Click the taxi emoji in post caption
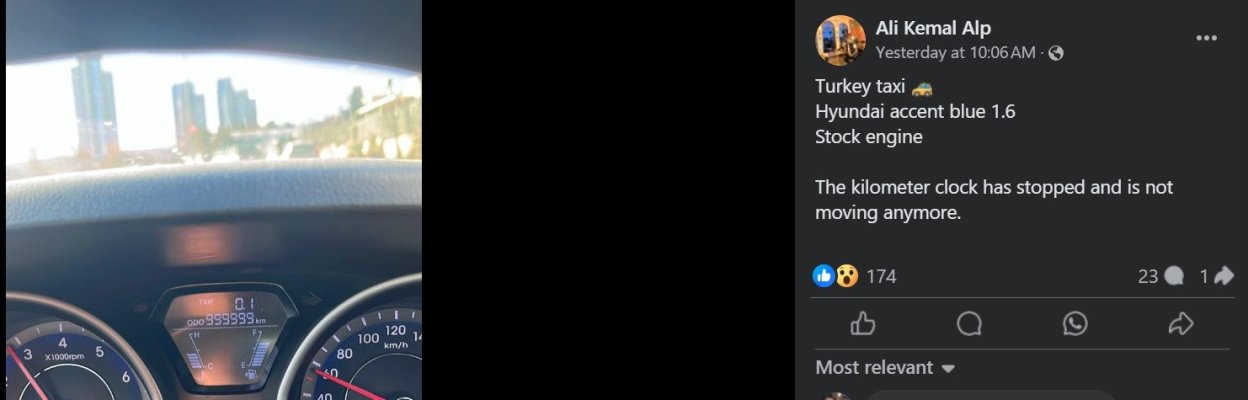The width and height of the screenshot is (1248, 400). tap(922, 87)
